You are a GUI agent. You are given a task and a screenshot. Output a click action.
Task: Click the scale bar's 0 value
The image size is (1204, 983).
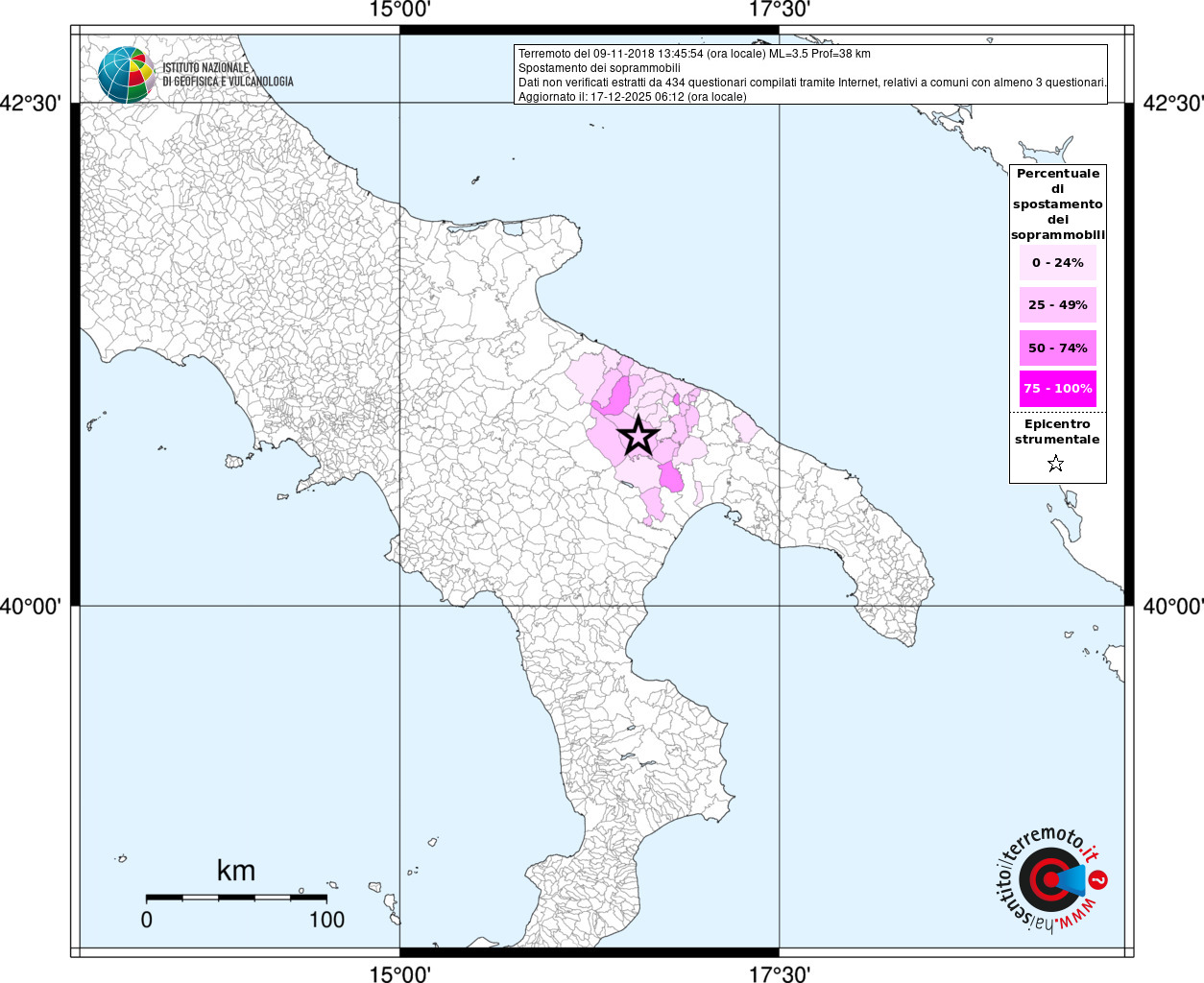coord(146,920)
